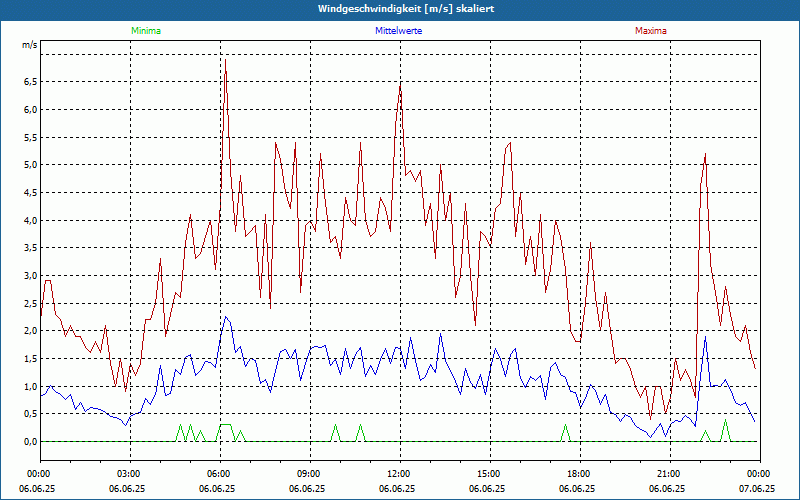Click the chart title Windgeschwindigkeit [m/s] skaliert
This screenshot has height=500, width=800.
(406, 9)
